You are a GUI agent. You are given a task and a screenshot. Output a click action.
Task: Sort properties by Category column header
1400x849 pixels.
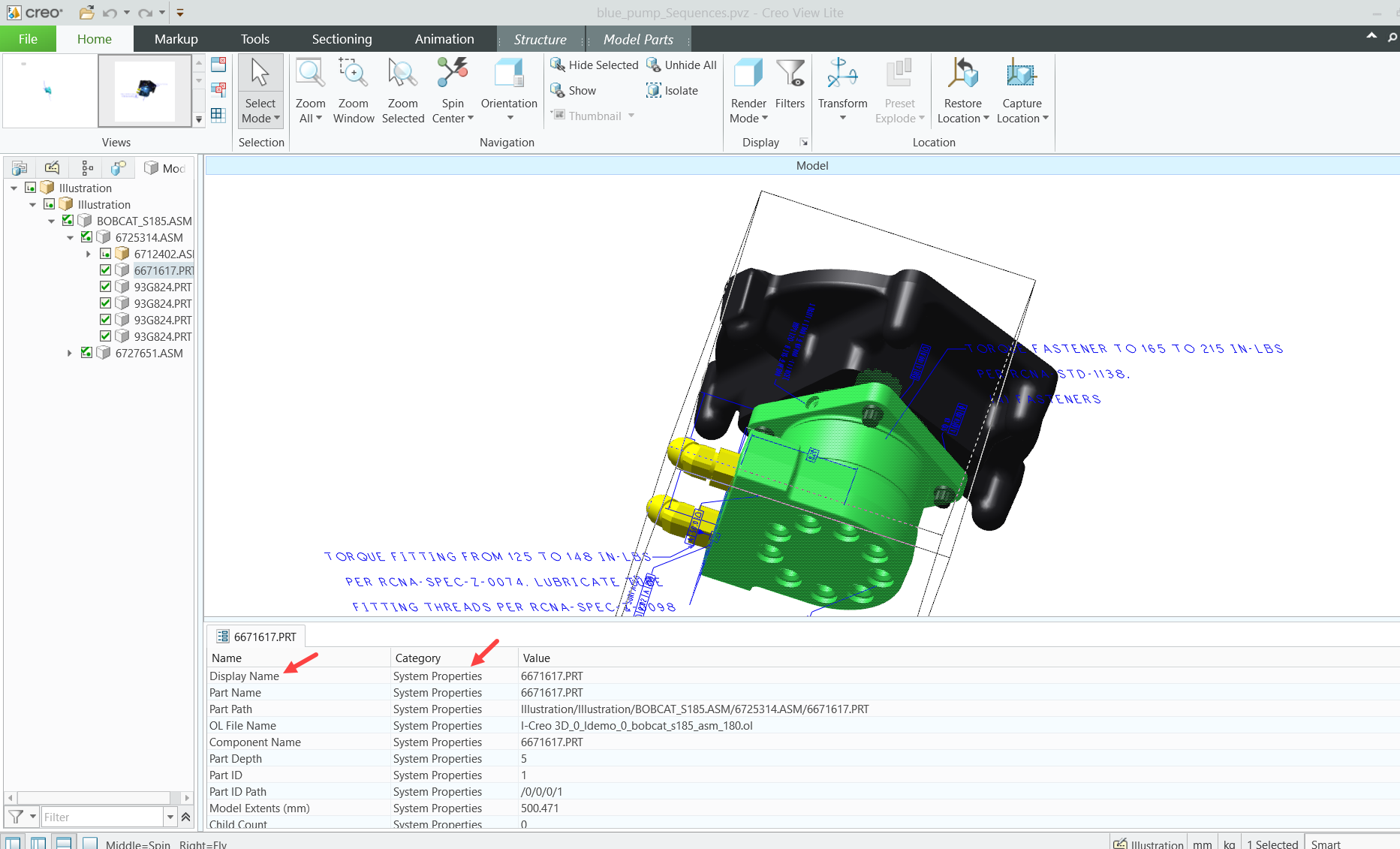click(x=454, y=658)
